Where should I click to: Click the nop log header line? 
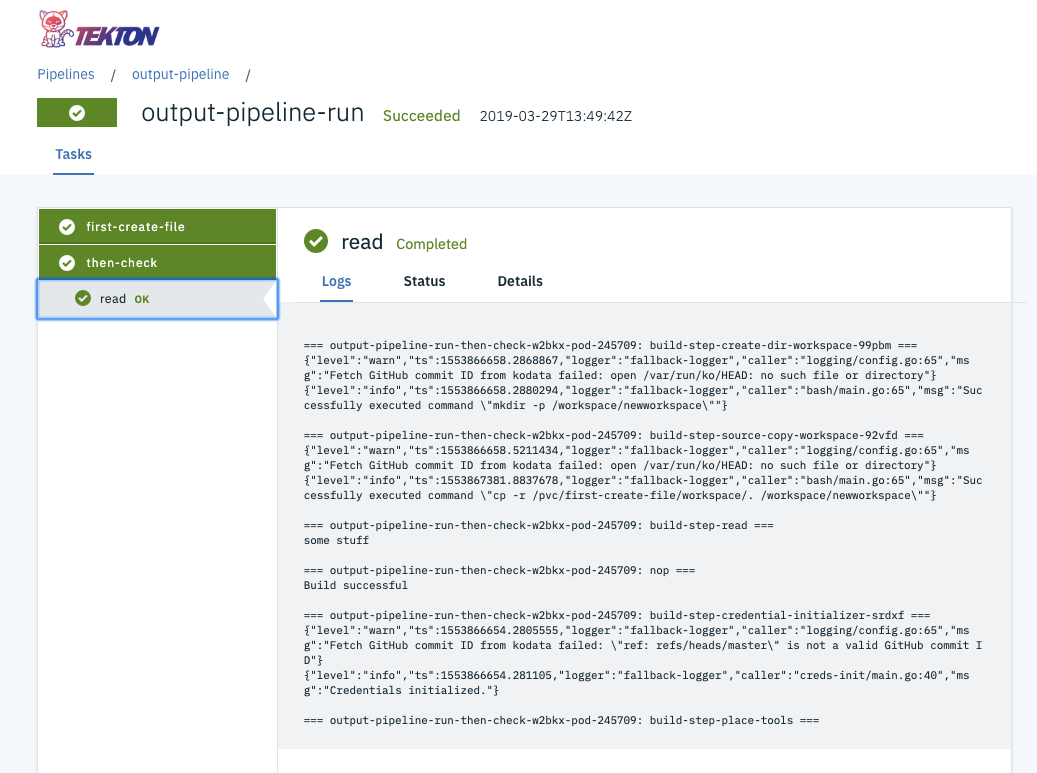[x=499, y=570]
